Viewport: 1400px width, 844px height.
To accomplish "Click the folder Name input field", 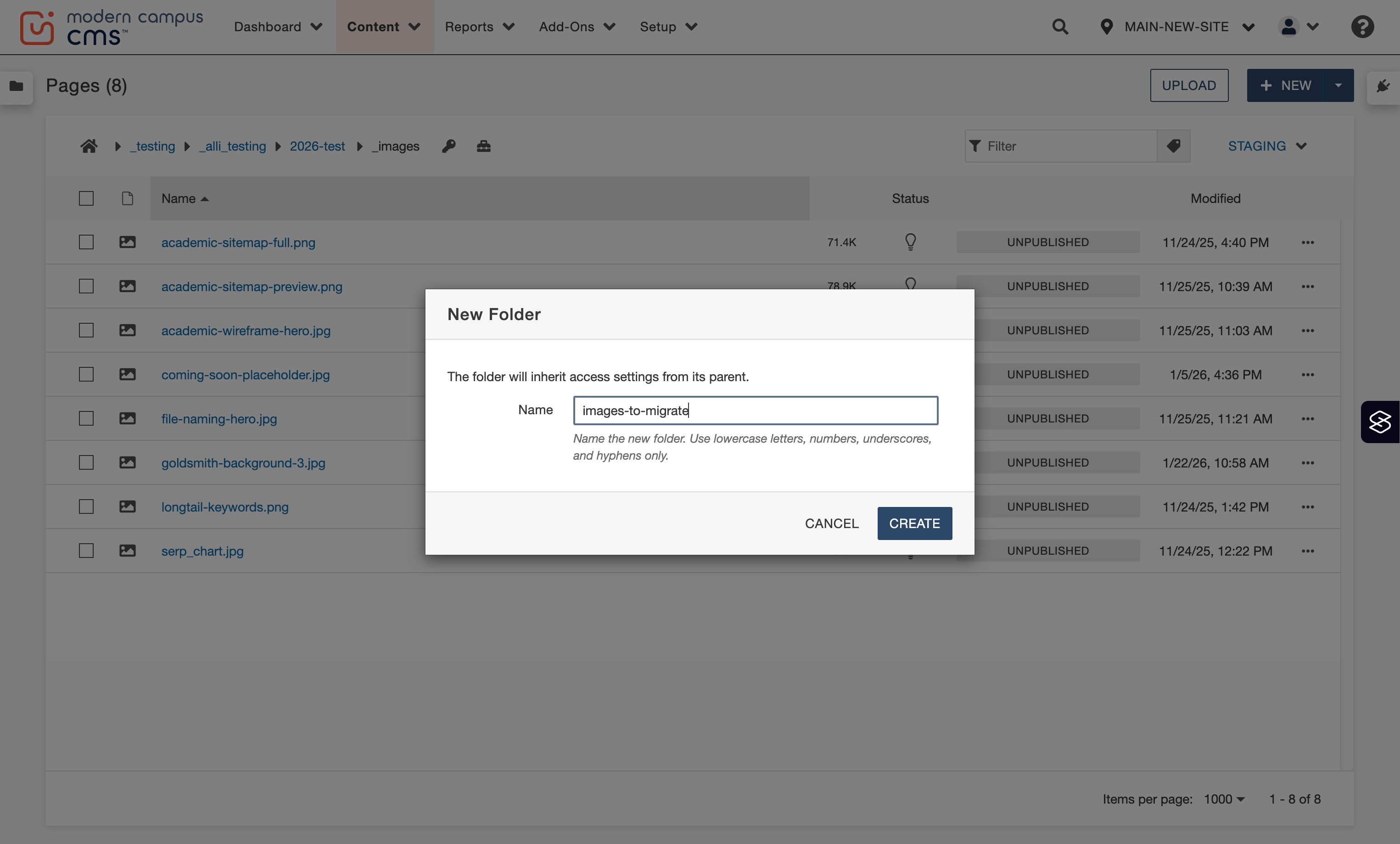I will 756,411.
